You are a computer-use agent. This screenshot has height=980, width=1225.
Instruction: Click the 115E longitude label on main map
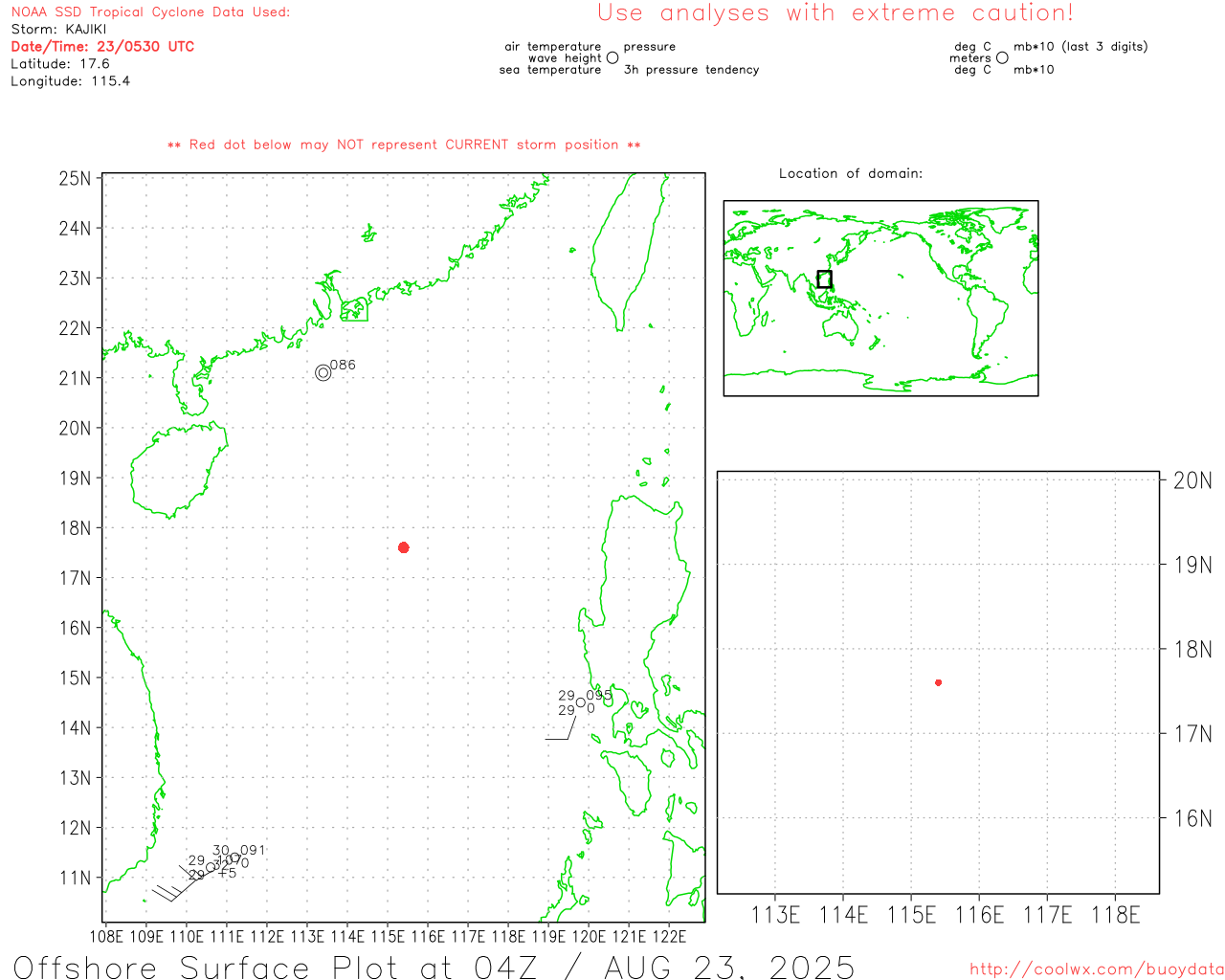pos(388,936)
